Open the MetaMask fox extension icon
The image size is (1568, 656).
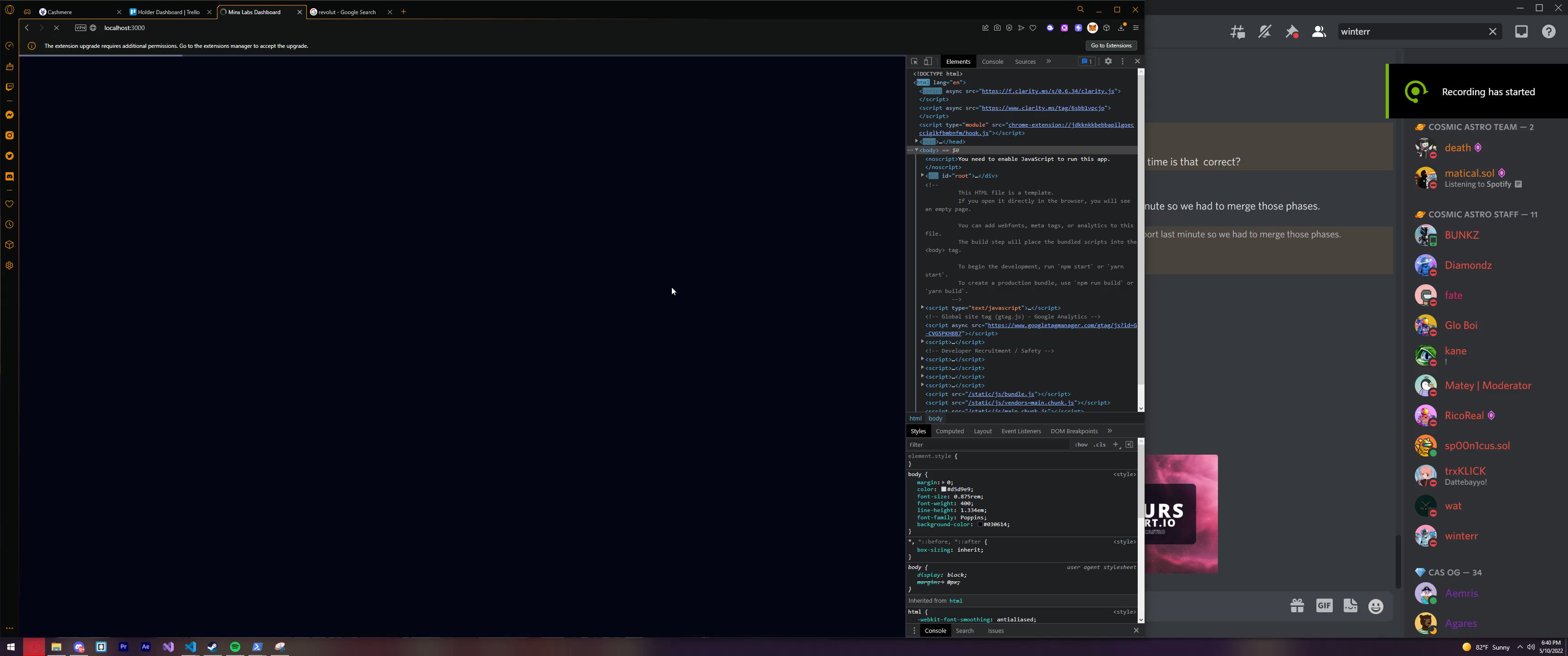(1093, 28)
